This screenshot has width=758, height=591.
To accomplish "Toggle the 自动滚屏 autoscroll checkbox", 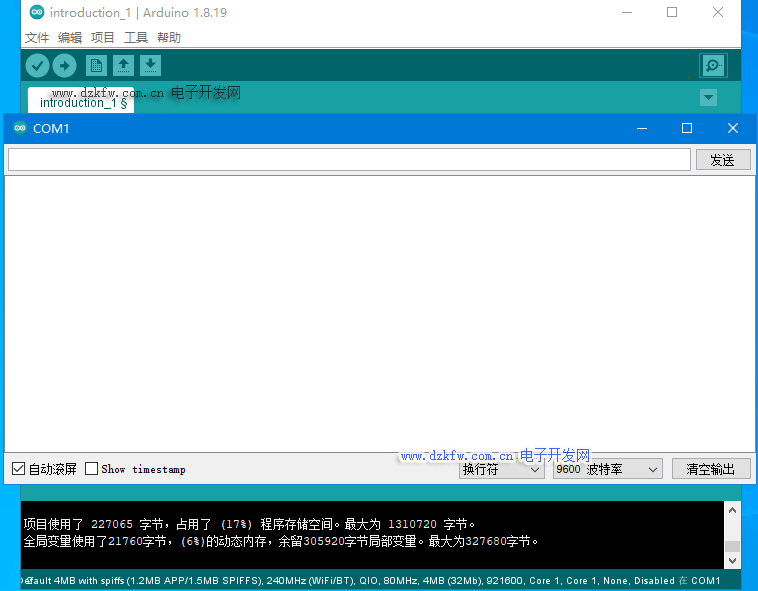I will coord(19,469).
